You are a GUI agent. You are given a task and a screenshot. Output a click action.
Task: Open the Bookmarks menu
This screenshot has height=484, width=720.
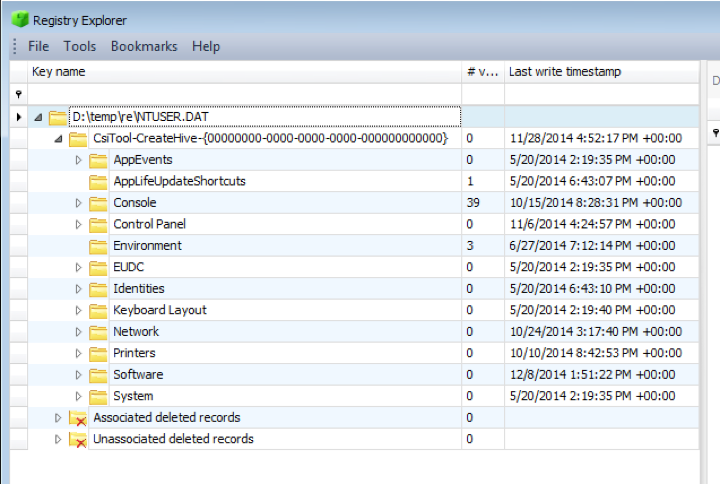pyautogui.click(x=143, y=46)
